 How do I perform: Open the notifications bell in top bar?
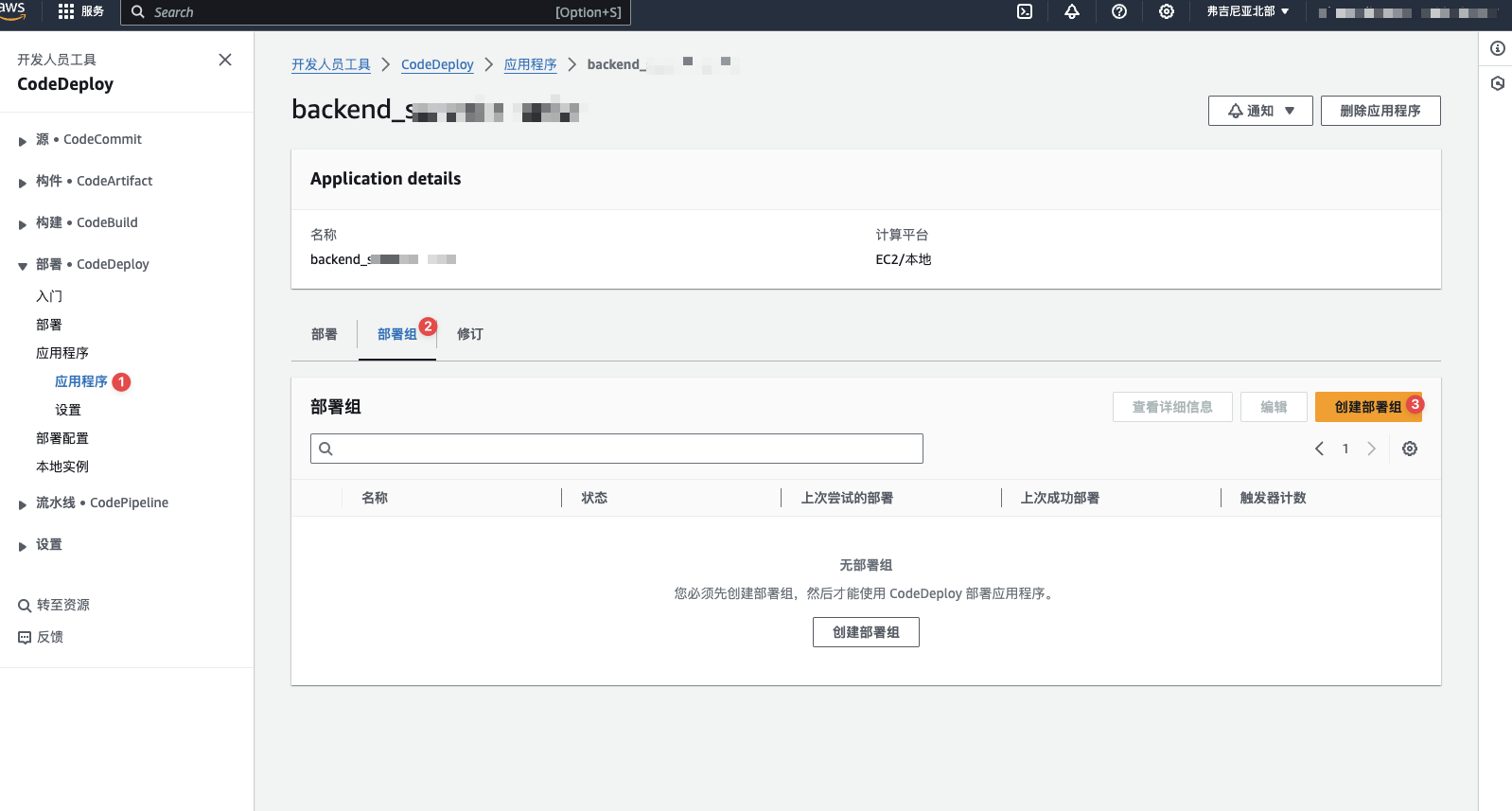(1072, 11)
